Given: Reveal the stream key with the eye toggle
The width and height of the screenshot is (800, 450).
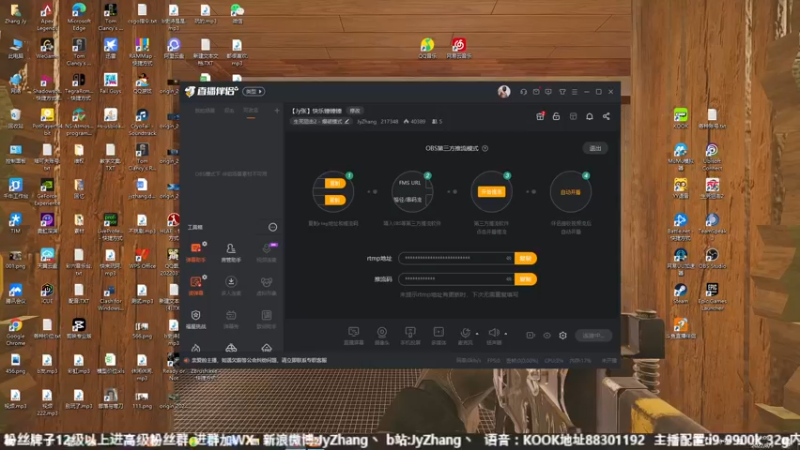Looking at the screenshot, I should [508, 279].
